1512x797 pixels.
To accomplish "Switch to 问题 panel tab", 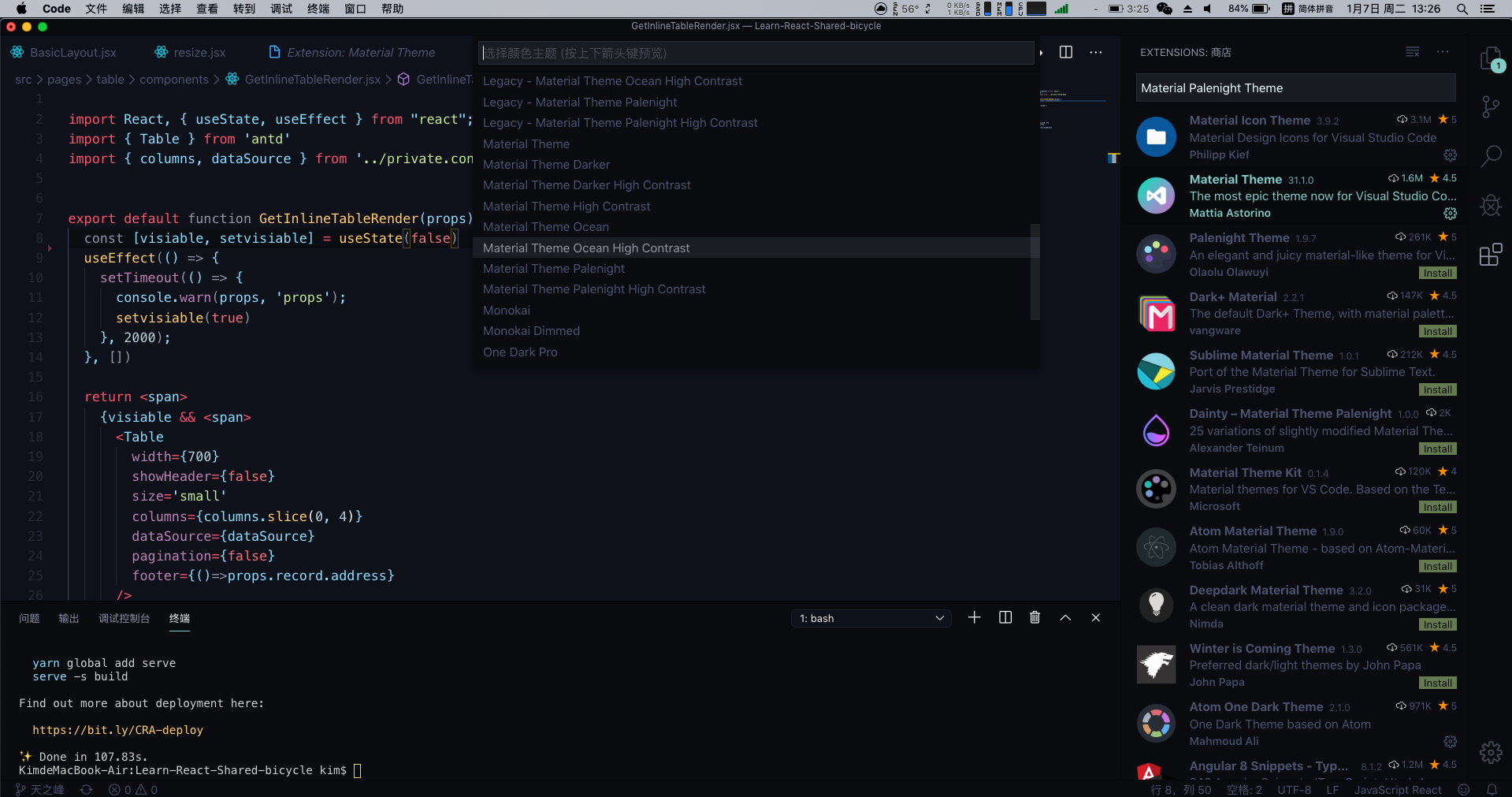I will pyautogui.click(x=29, y=618).
